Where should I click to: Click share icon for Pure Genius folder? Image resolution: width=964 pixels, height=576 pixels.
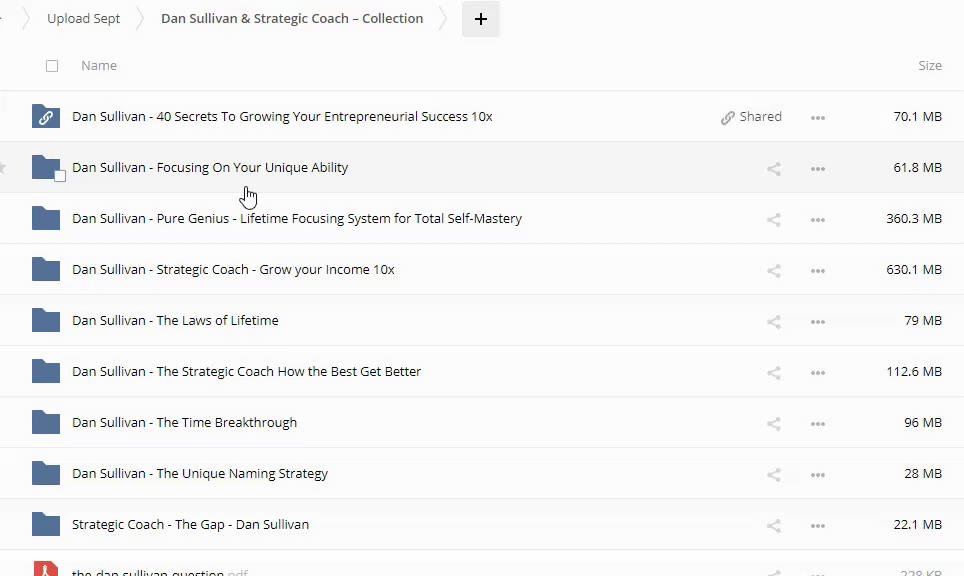pyautogui.click(x=773, y=219)
